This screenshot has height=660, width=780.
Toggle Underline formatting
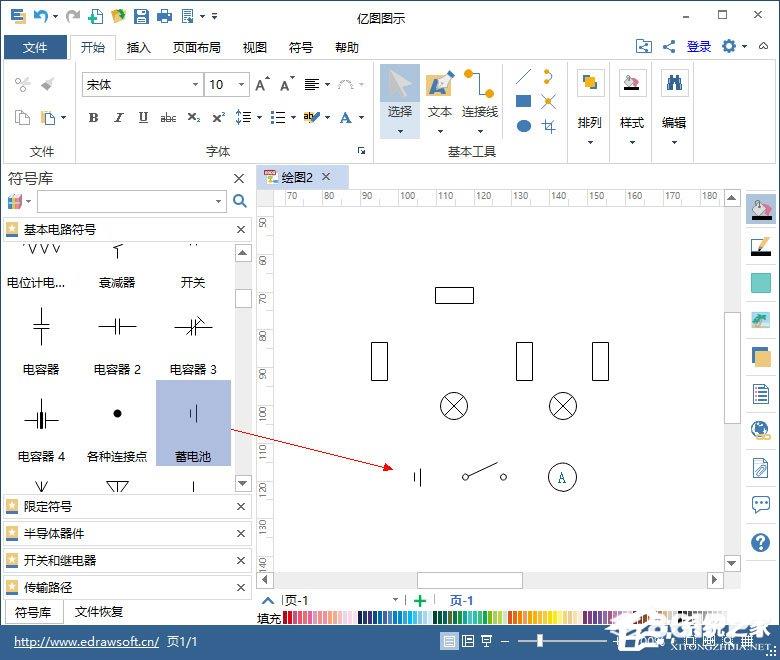coord(143,118)
